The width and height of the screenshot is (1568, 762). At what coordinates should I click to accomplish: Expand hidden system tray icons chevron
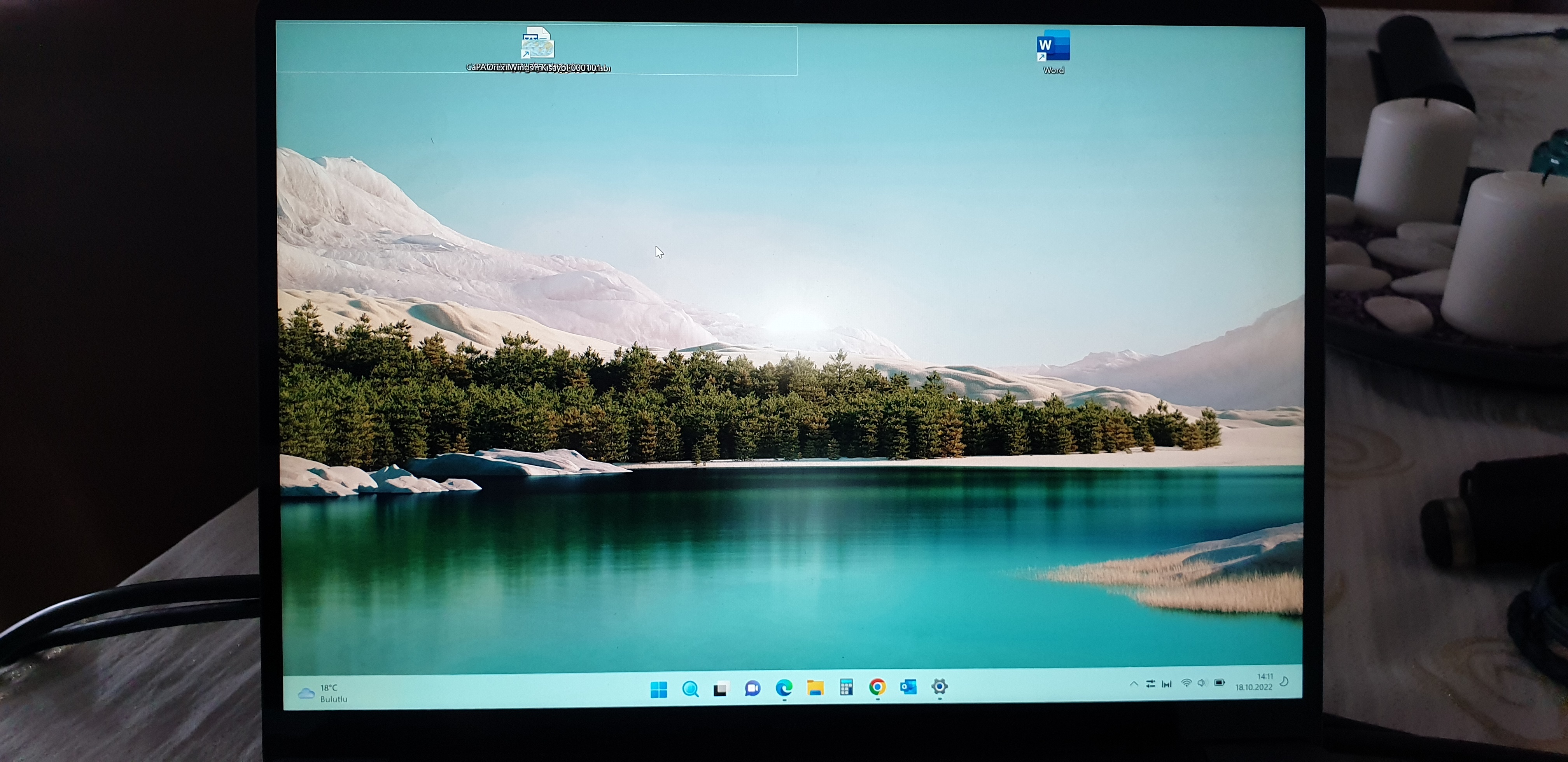(1133, 684)
